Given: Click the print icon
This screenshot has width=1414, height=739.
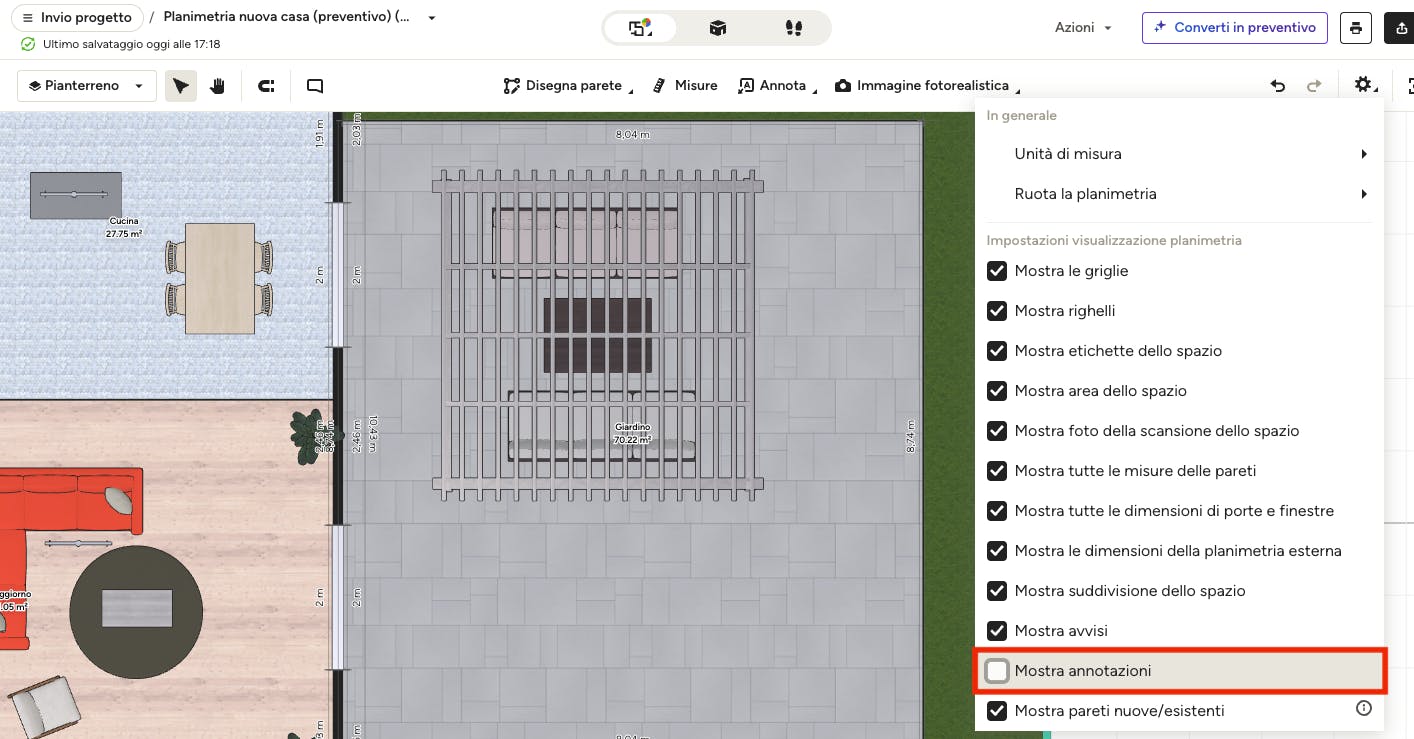Looking at the screenshot, I should [1355, 28].
